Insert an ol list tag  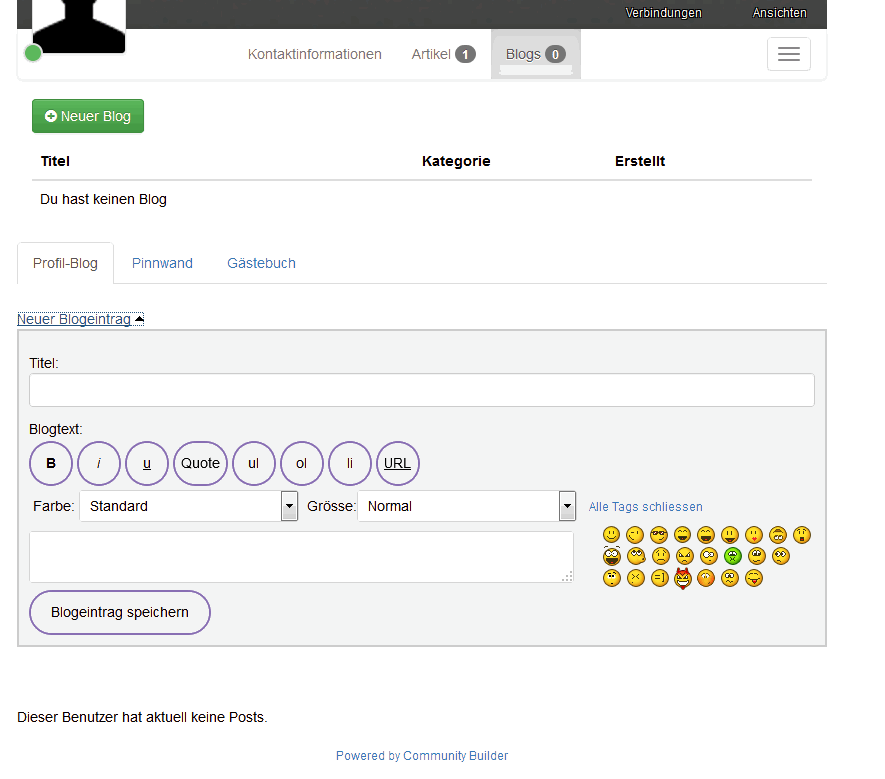click(301, 463)
